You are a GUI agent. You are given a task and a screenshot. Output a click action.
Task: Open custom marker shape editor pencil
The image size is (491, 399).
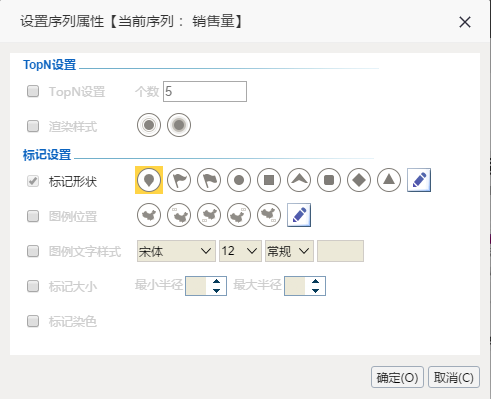pyautogui.click(x=419, y=180)
